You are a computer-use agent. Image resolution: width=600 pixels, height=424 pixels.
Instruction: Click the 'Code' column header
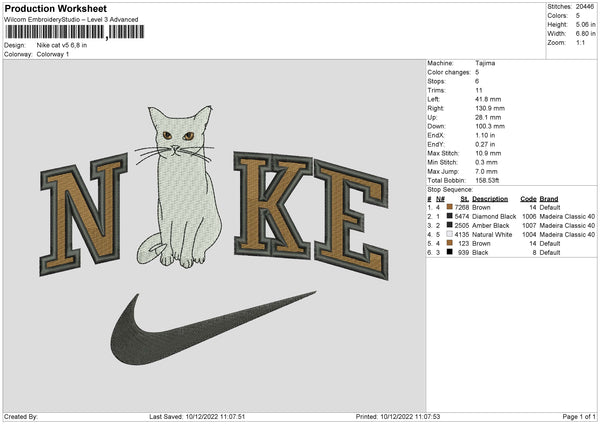point(528,199)
